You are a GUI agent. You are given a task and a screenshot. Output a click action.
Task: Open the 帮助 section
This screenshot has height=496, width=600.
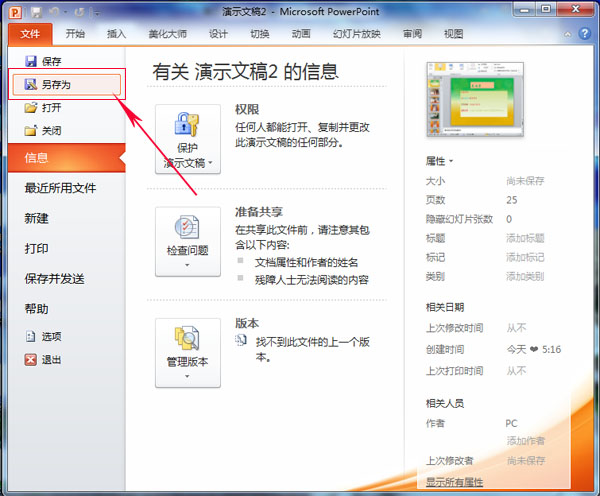36,309
